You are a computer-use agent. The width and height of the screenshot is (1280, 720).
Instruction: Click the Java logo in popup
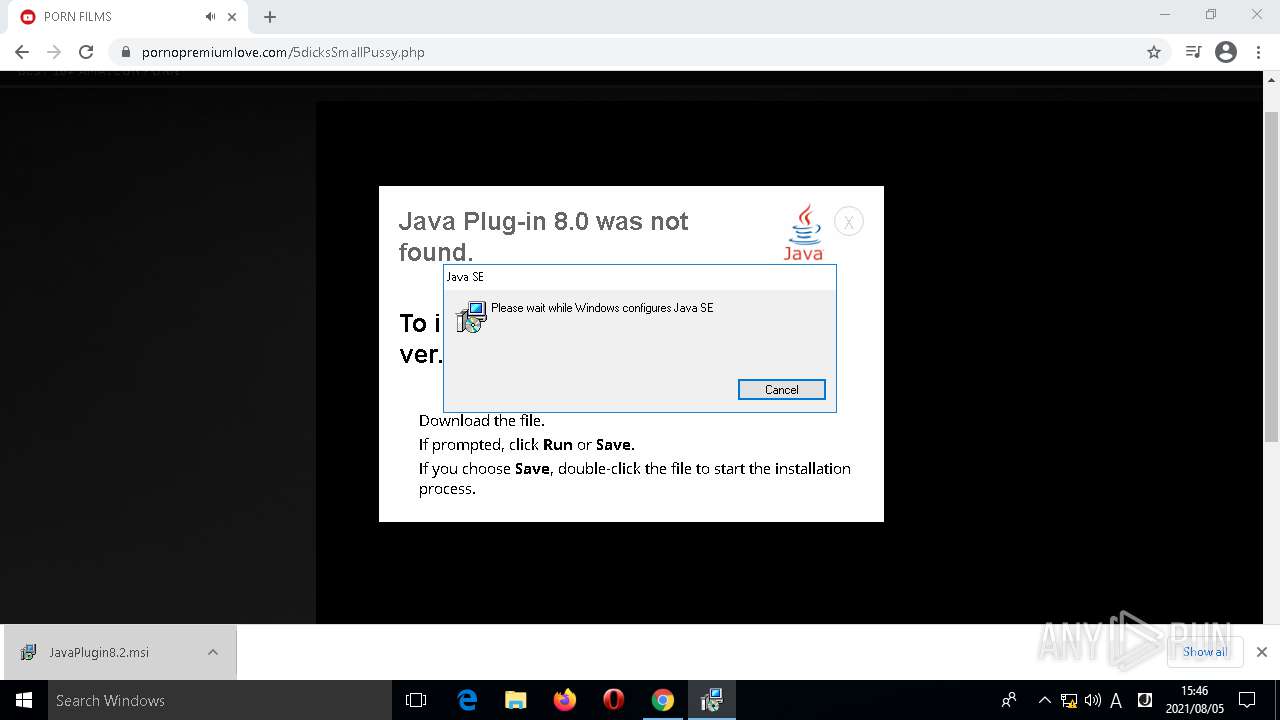(803, 232)
